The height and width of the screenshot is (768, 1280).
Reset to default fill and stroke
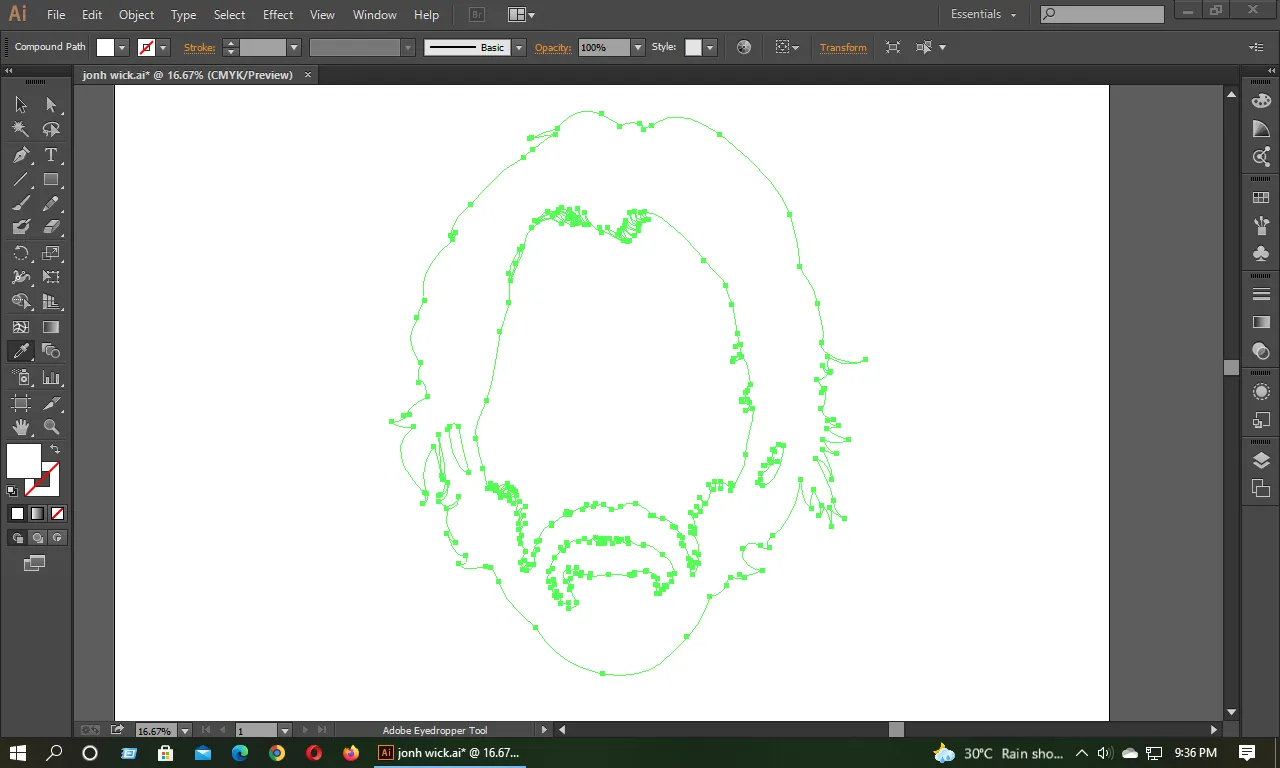click(12, 491)
